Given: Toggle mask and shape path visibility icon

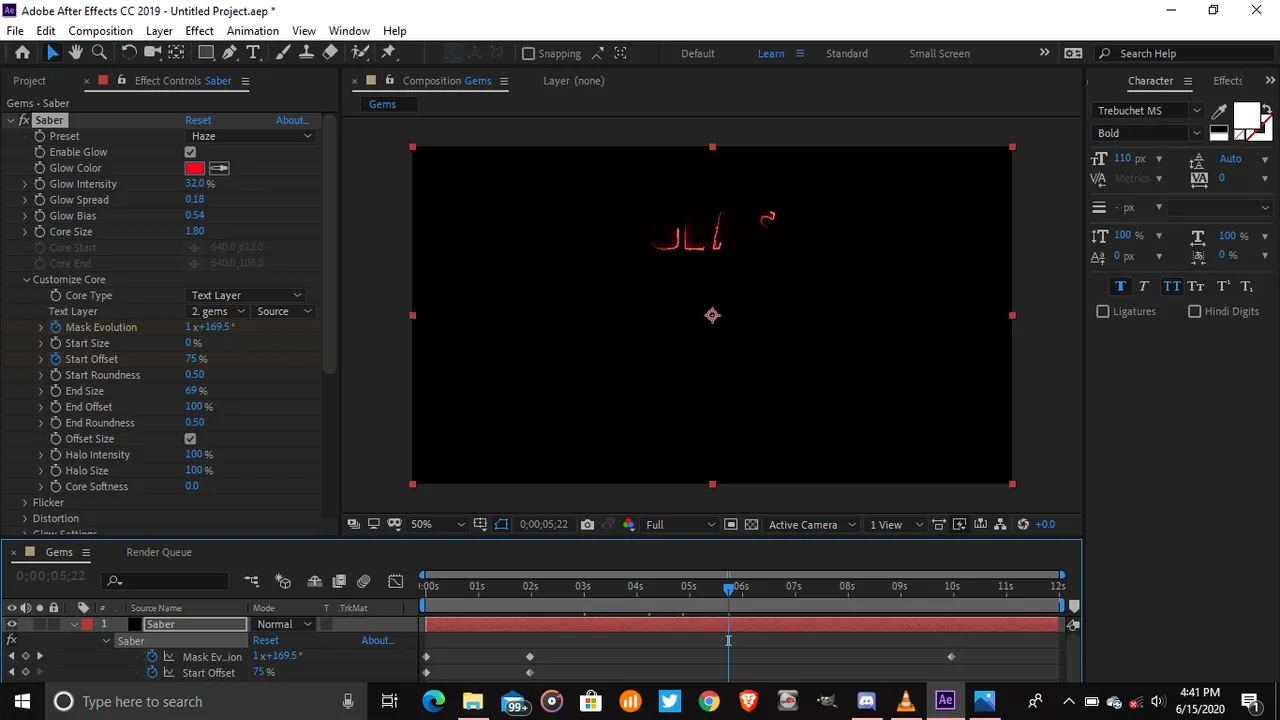Looking at the screenshot, I should 501,524.
